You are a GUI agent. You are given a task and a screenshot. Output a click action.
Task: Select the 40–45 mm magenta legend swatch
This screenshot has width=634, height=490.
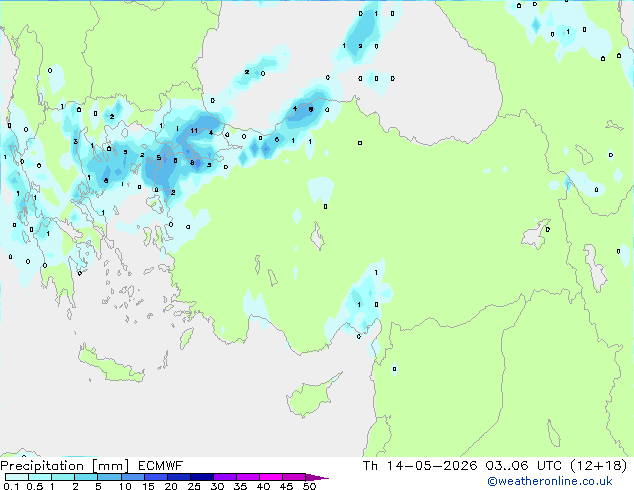(271, 477)
